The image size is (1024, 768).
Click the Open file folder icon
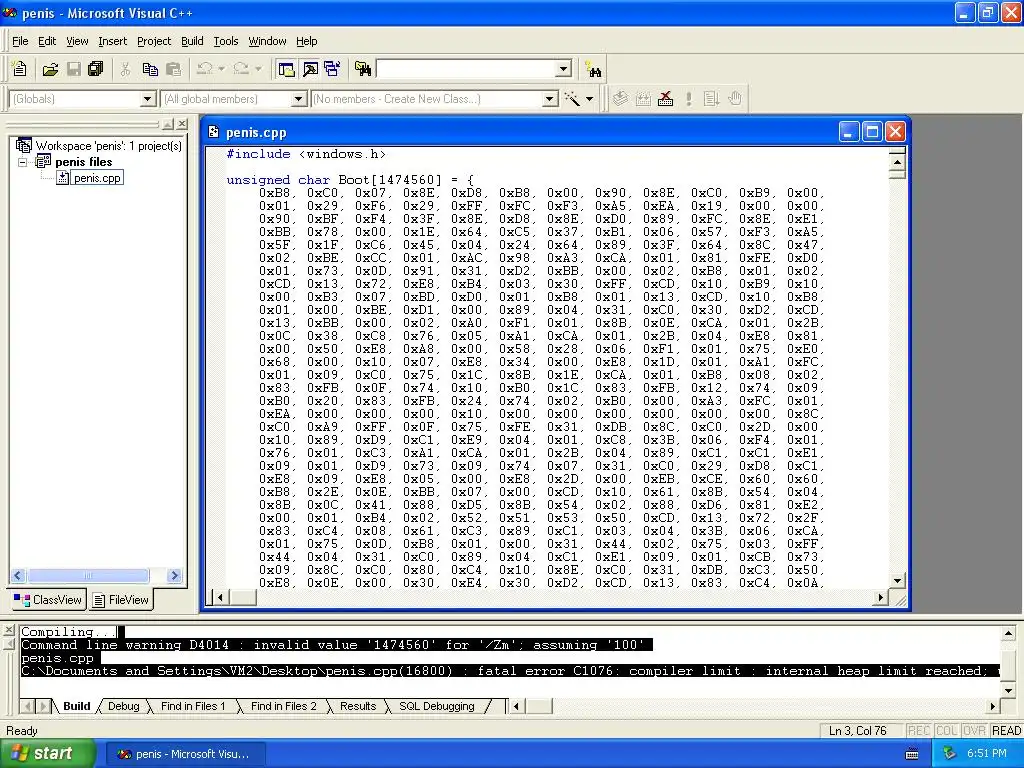[x=50, y=69]
